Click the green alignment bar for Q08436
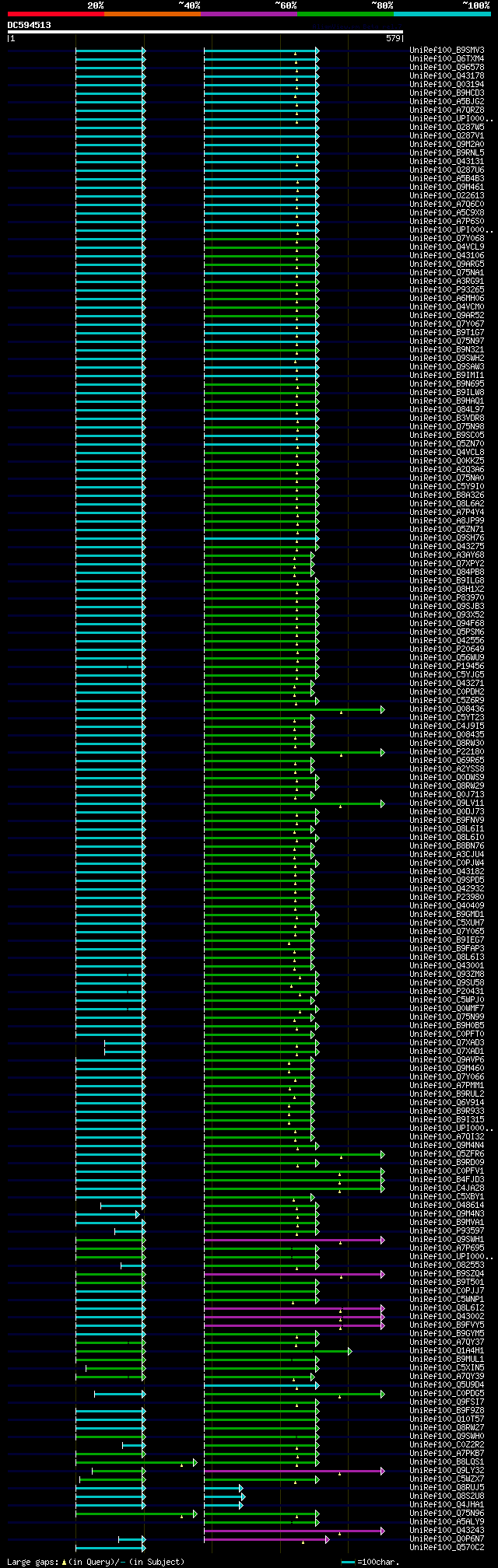Screen dimensions: 498x1568 point(294,709)
